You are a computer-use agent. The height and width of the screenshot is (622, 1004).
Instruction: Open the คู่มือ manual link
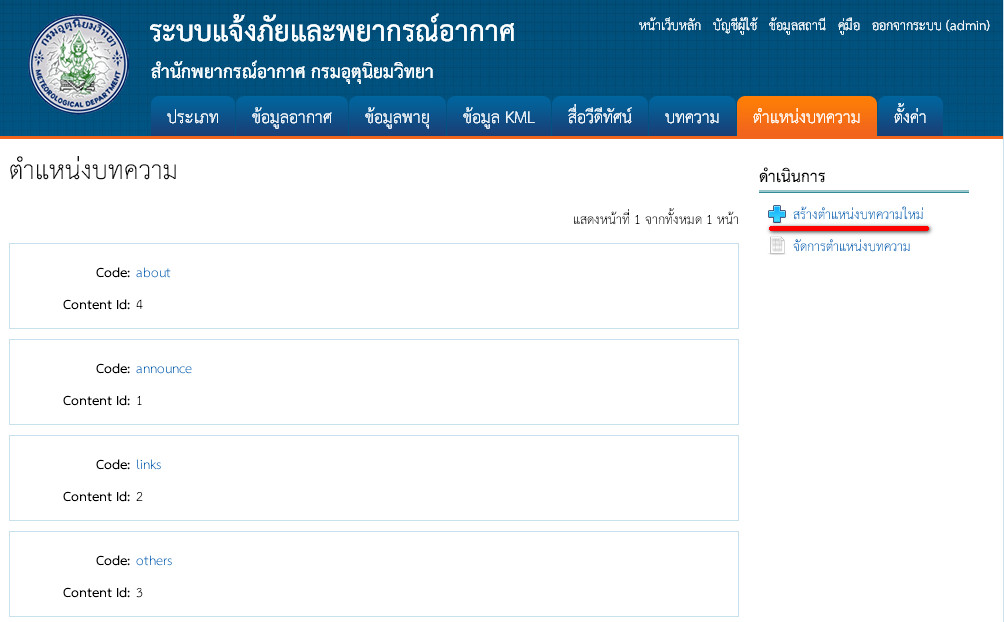(x=848, y=26)
